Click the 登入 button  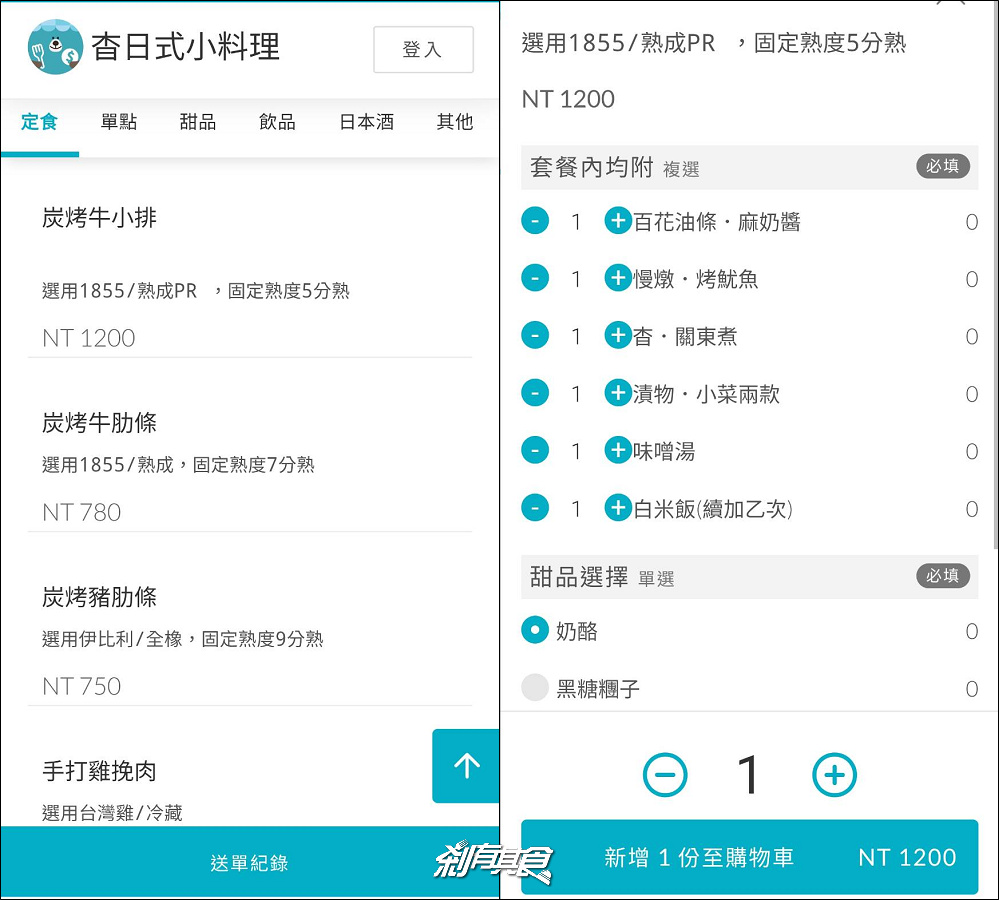(x=423, y=50)
